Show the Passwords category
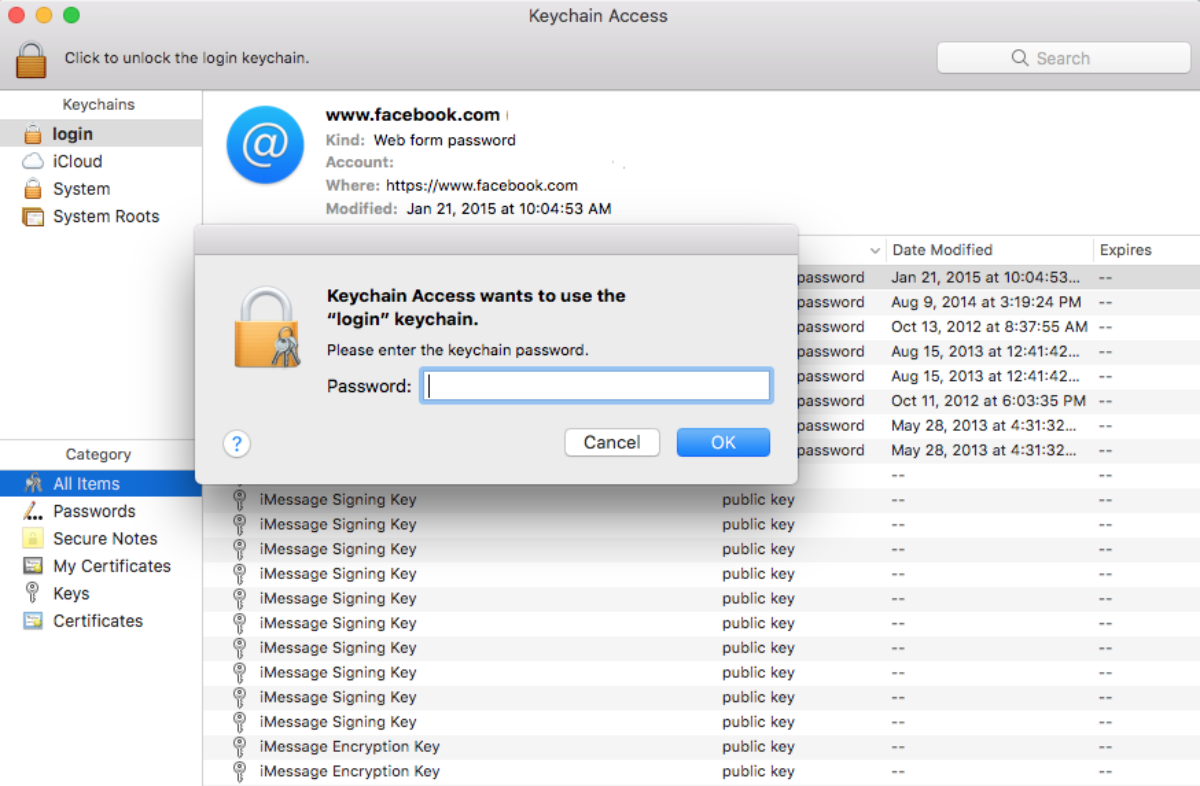This screenshot has width=1200, height=786. click(x=93, y=511)
